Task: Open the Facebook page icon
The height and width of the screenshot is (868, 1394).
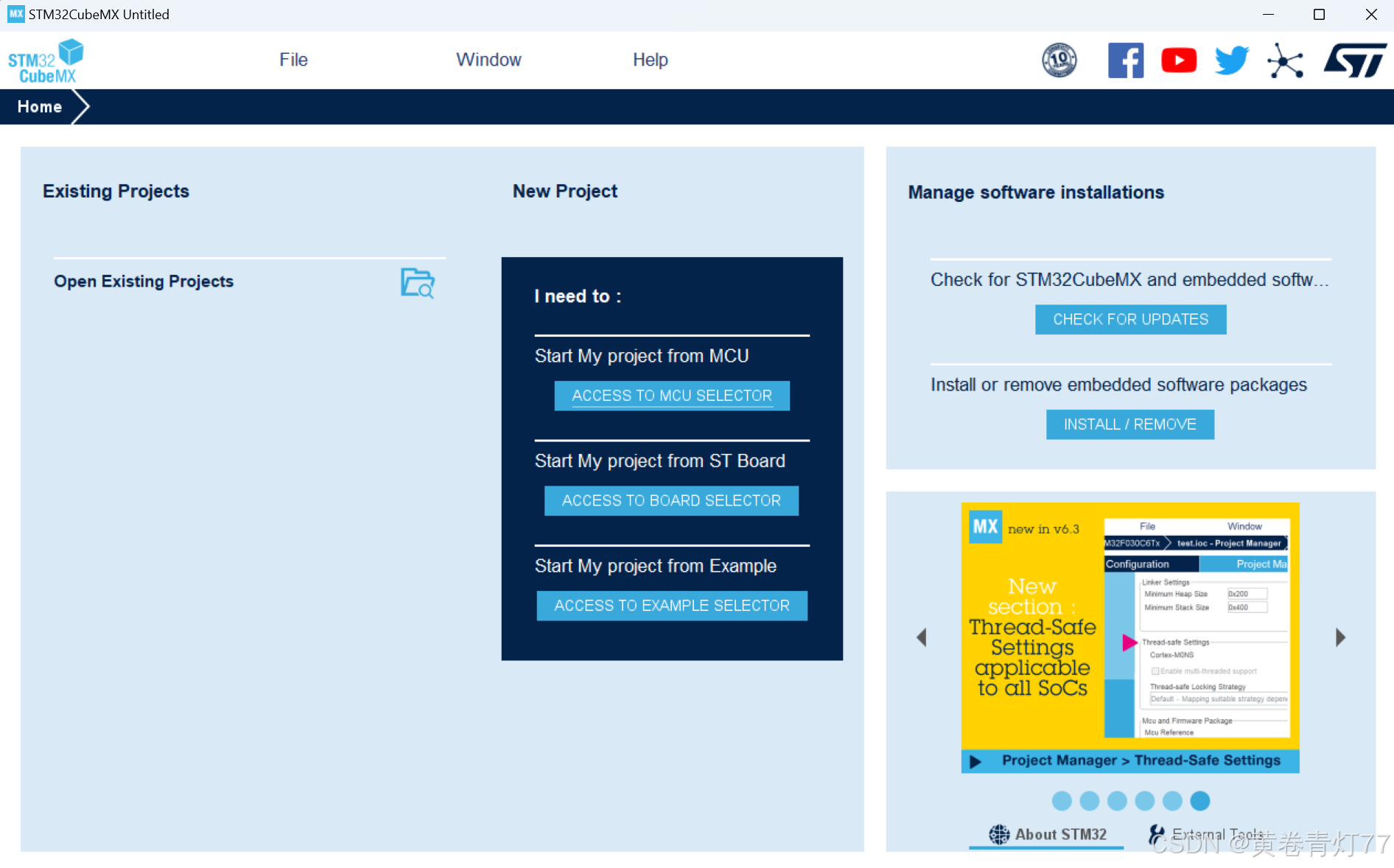Action: point(1126,60)
